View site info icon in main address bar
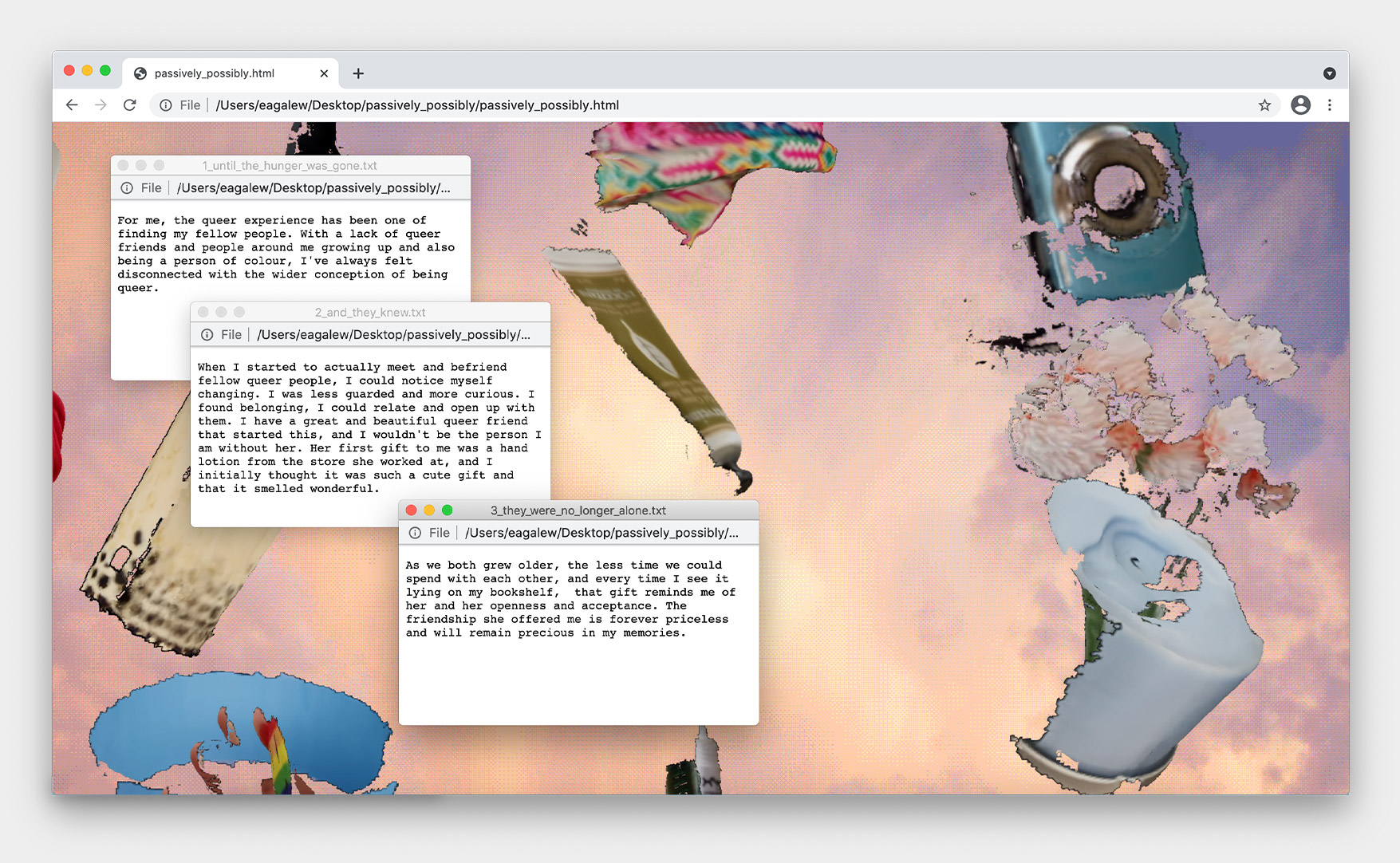Screen dimensions: 1400x863 click(166, 105)
